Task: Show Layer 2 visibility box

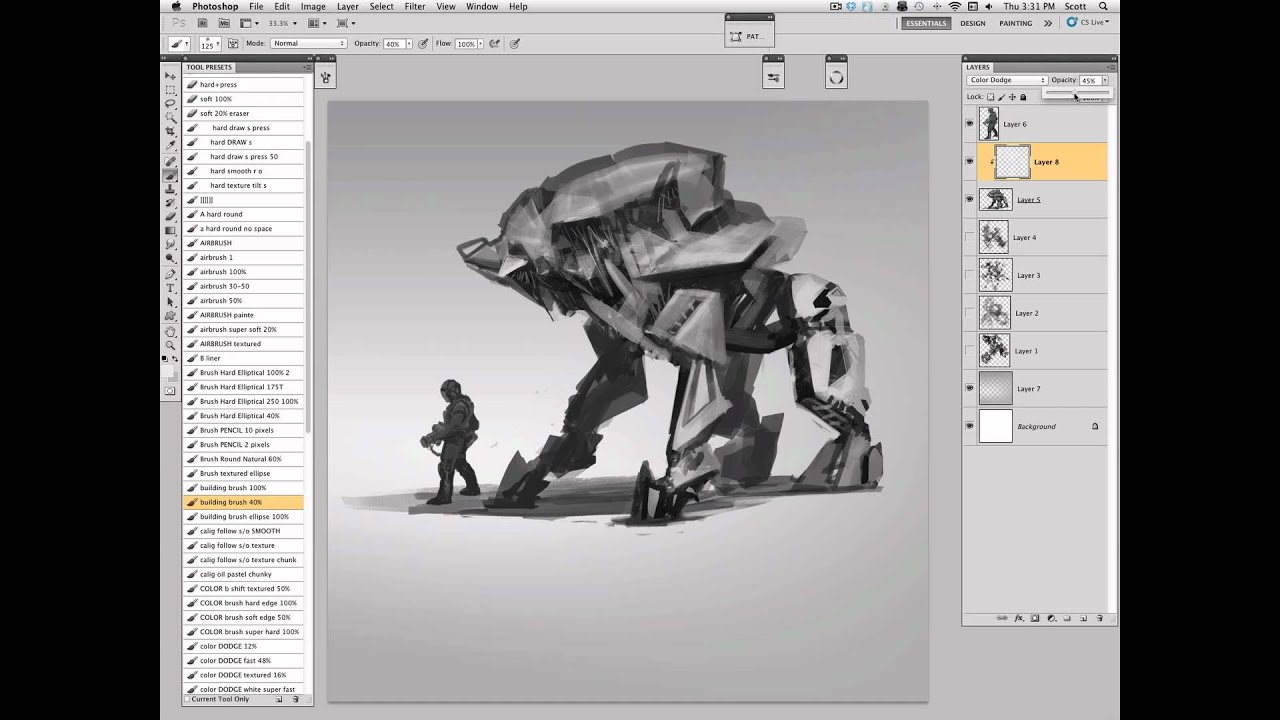Action: (969, 313)
